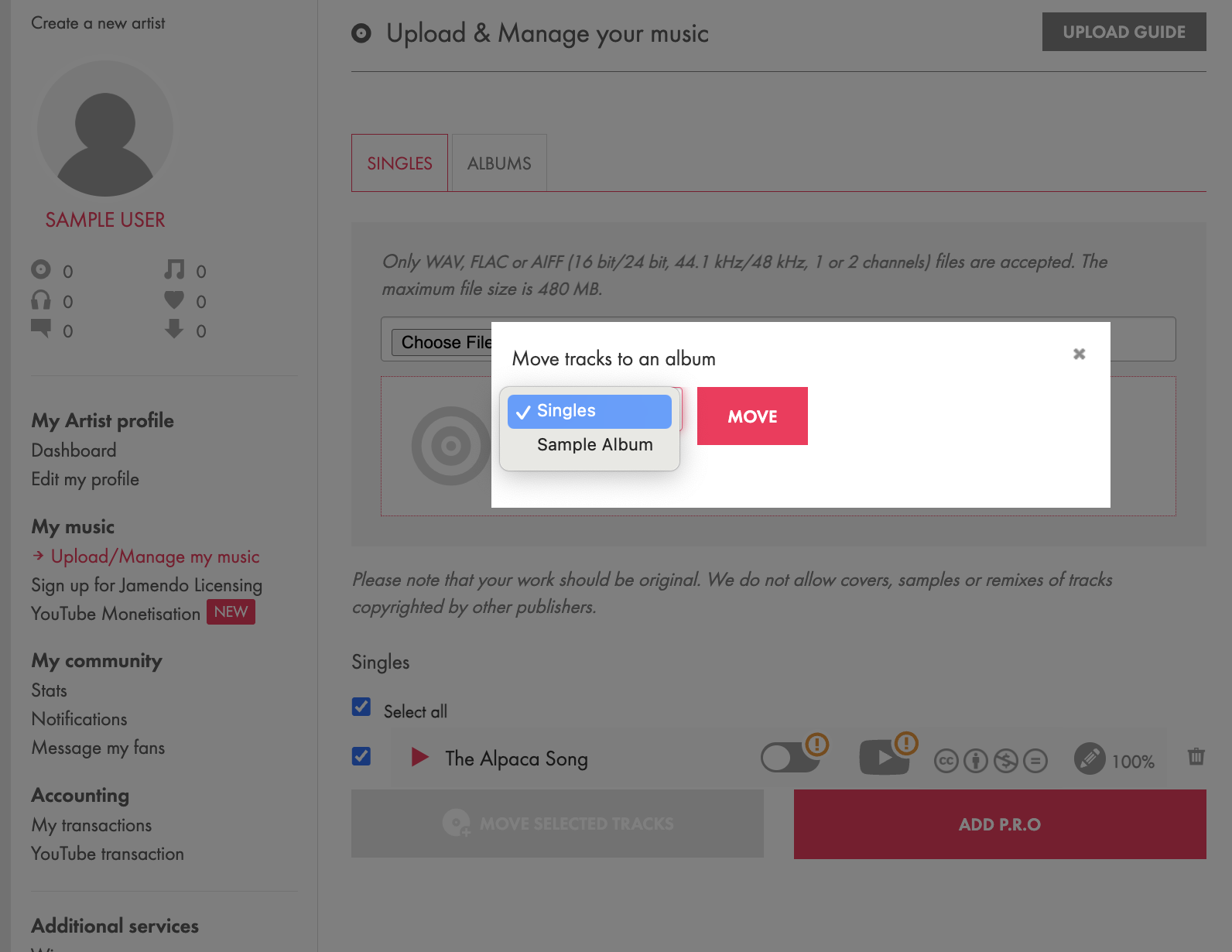Viewport: 1232px width, 952px height.
Task: Click the red MOVE button
Action: [752, 416]
